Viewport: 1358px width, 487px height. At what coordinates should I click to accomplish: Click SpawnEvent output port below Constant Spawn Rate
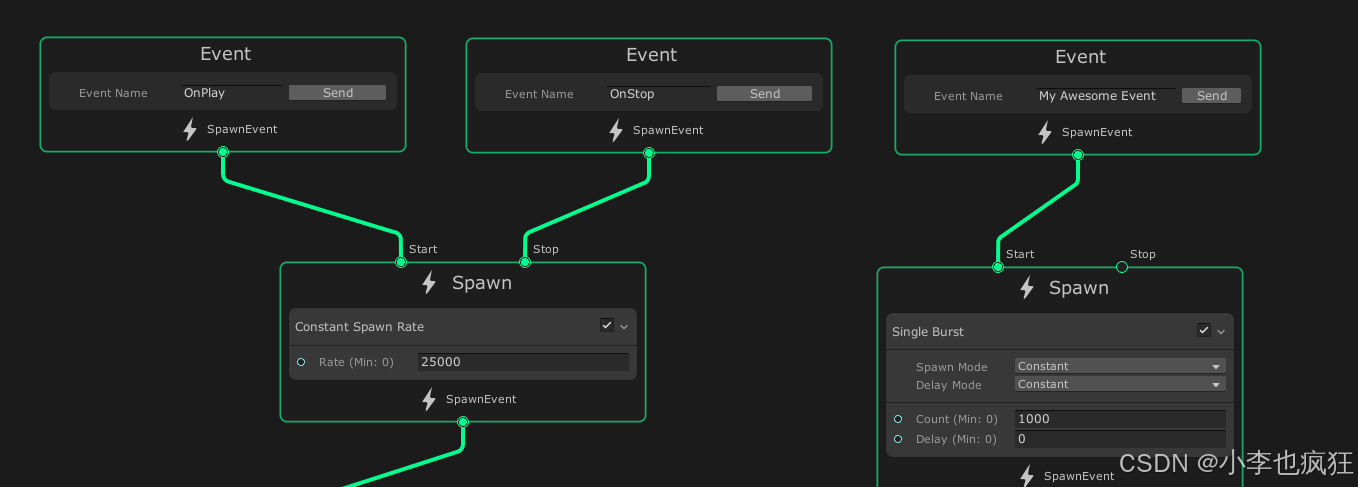463,422
